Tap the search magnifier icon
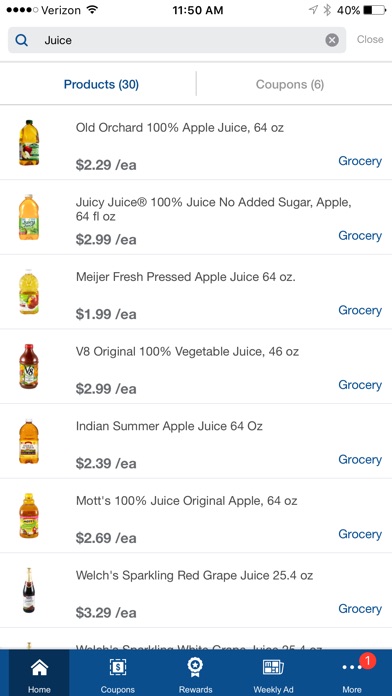This screenshot has height=696, width=392. pyautogui.click(x=21, y=40)
